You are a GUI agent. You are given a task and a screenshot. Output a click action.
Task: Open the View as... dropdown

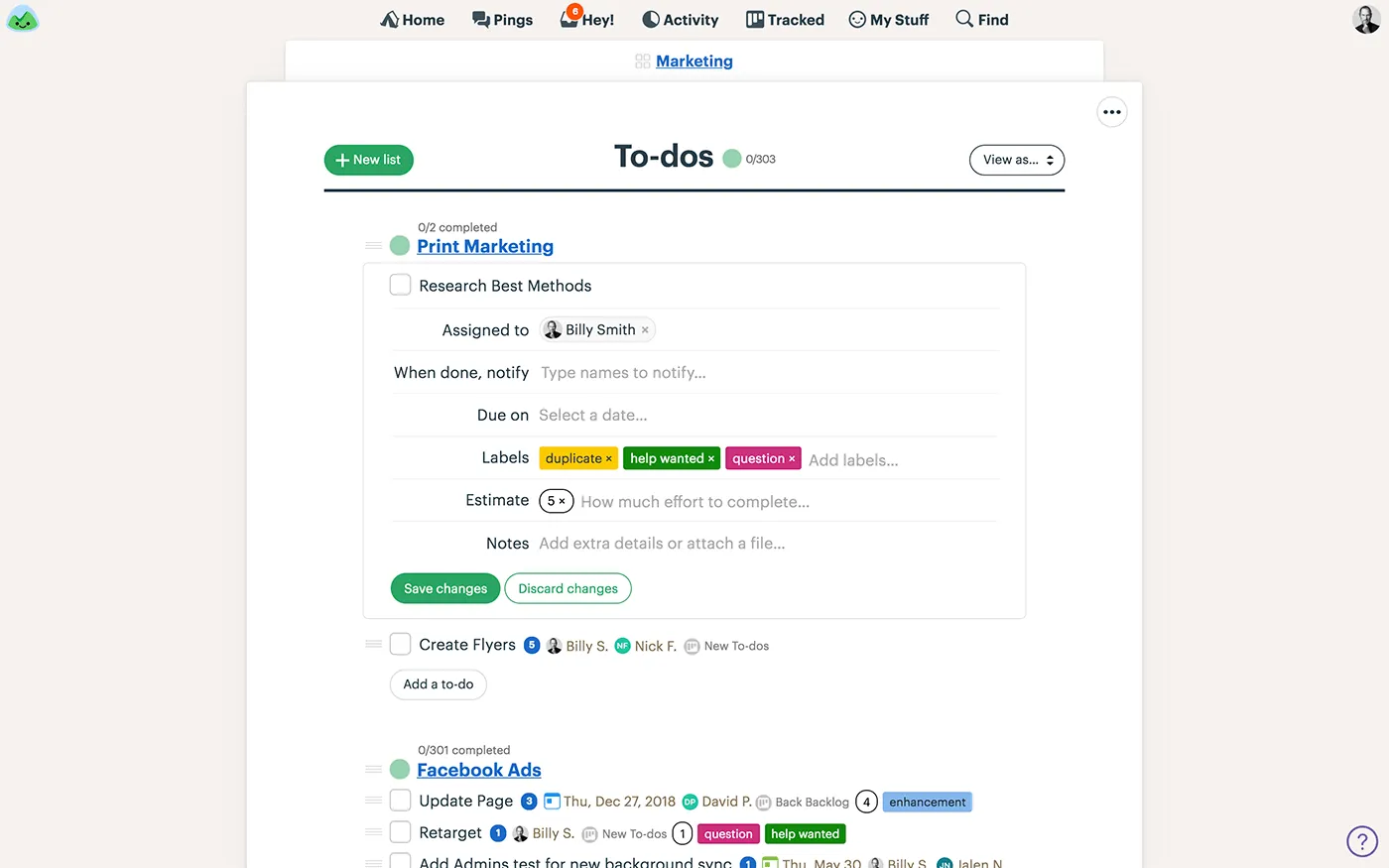coord(1017,160)
